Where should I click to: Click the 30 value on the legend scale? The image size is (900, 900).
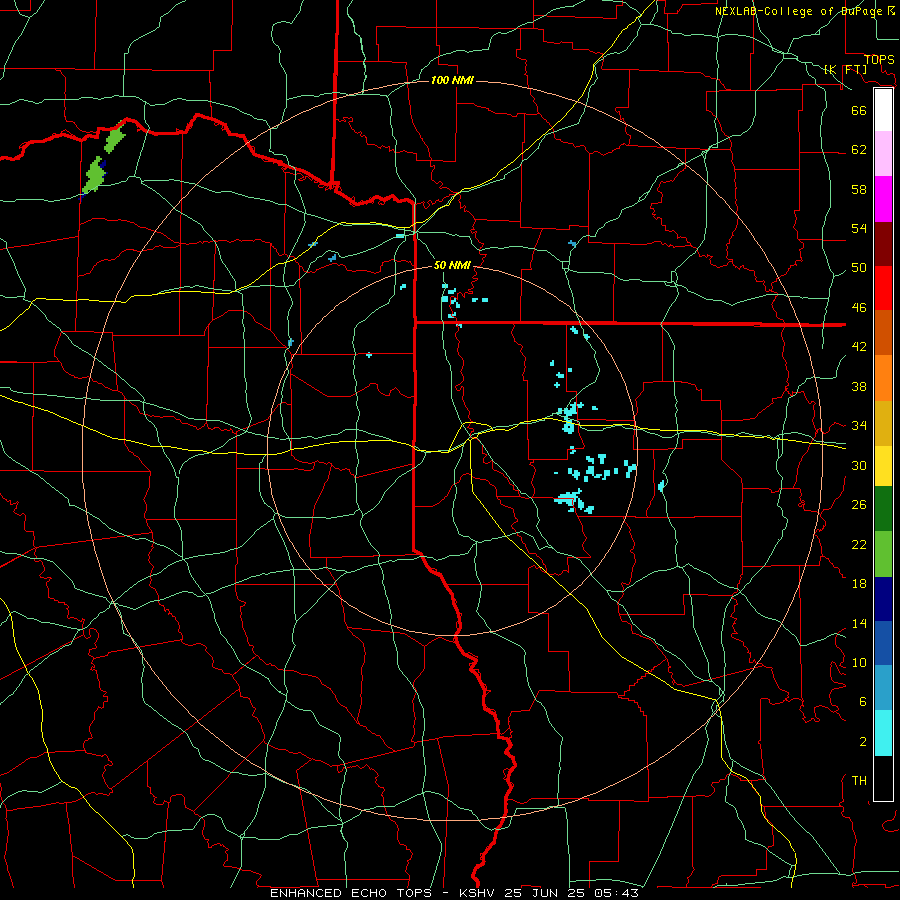(x=859, y=465)
